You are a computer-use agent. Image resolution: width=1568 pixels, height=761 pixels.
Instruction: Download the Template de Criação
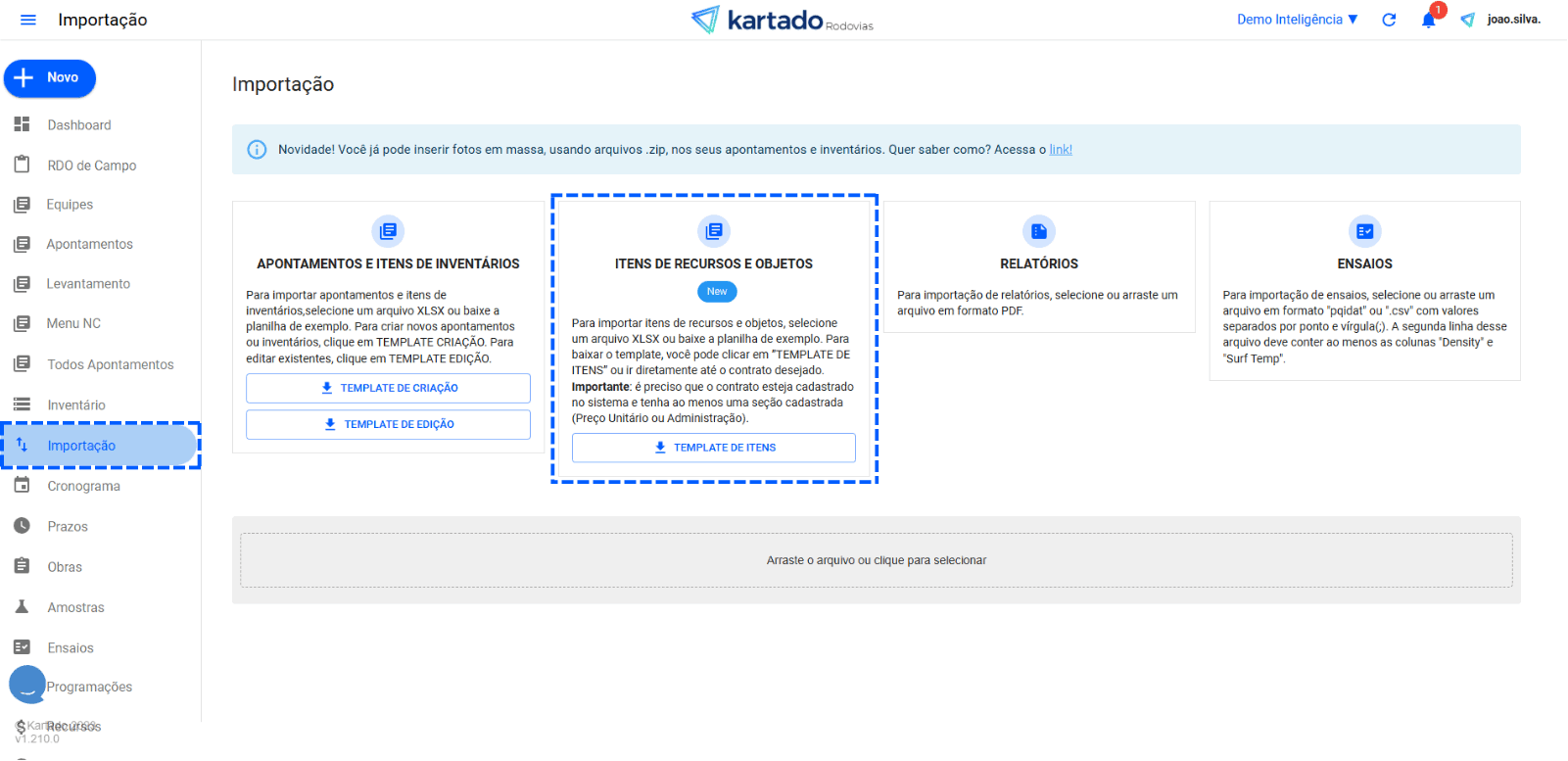[x=388, y=388]
